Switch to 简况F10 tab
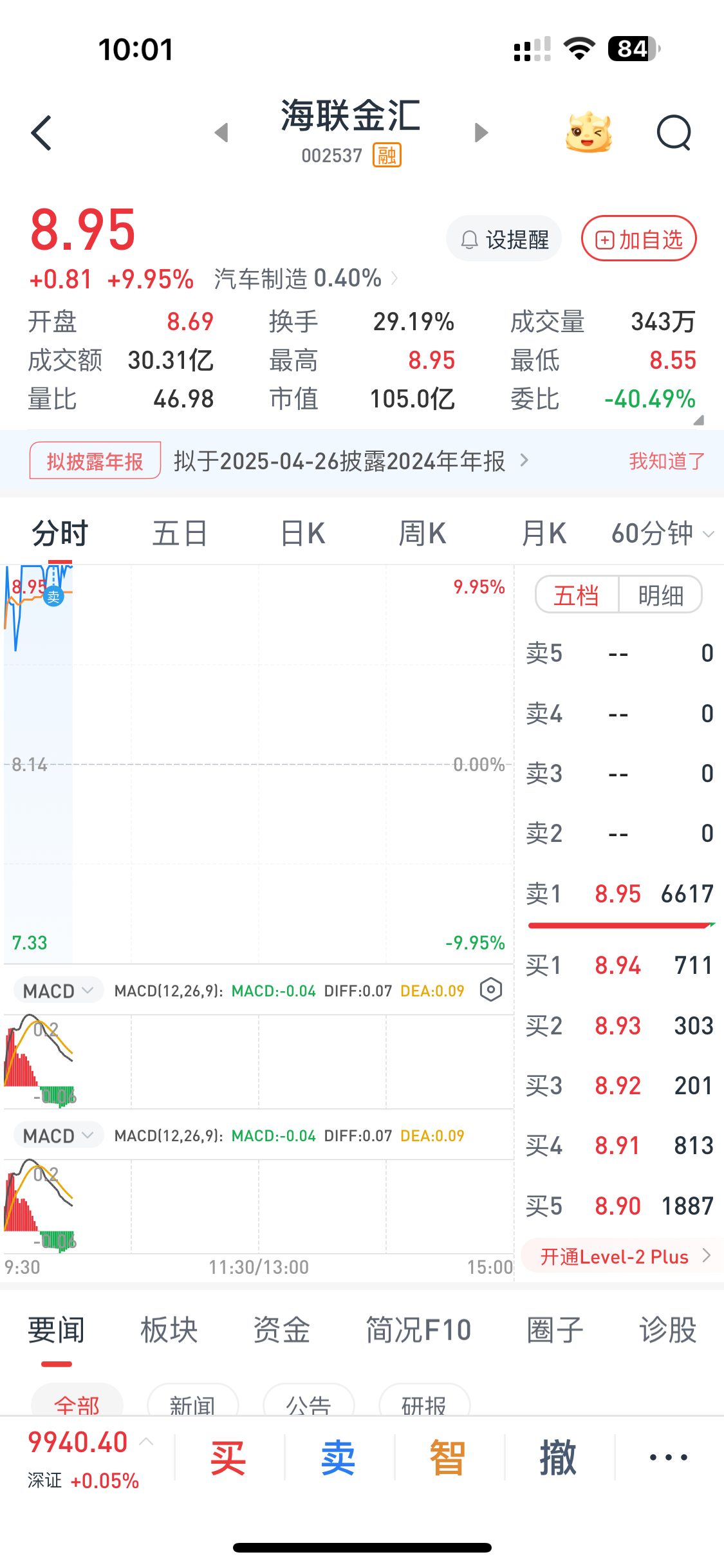Screen dimensions: 724x1568 (x=418, y=1330)
